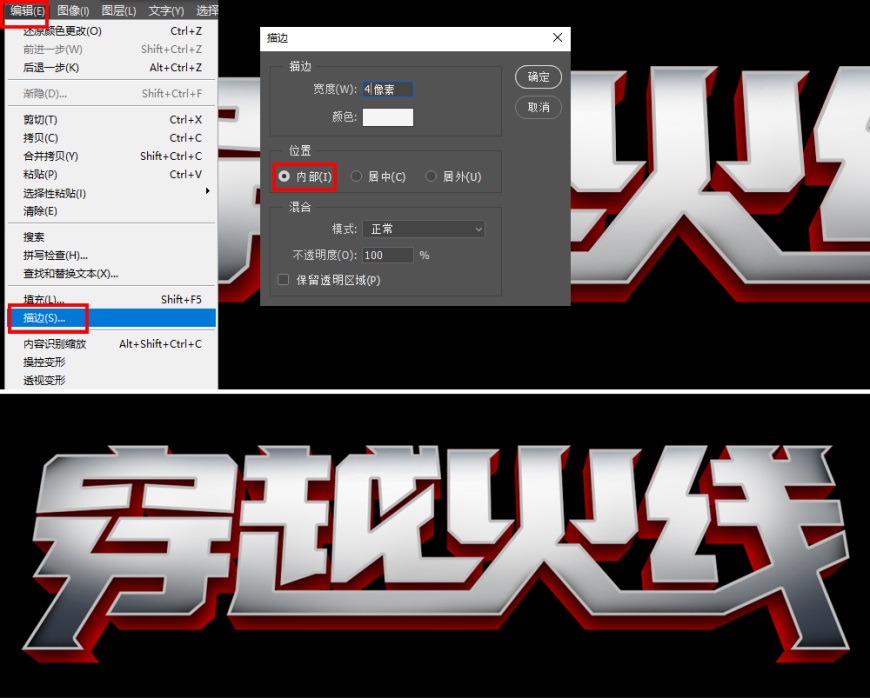Click the 确定 button in stroke dialog
The width and height of the screenshot is (870, 698).
click(x=538, y=77)
